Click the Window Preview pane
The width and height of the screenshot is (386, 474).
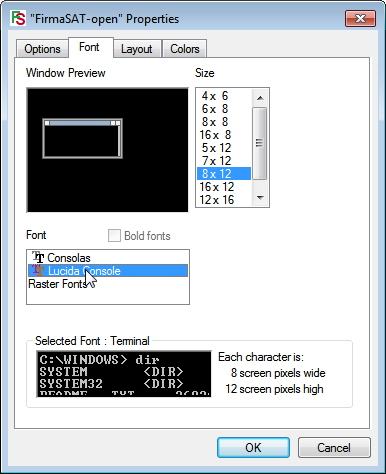coord(107,150)
